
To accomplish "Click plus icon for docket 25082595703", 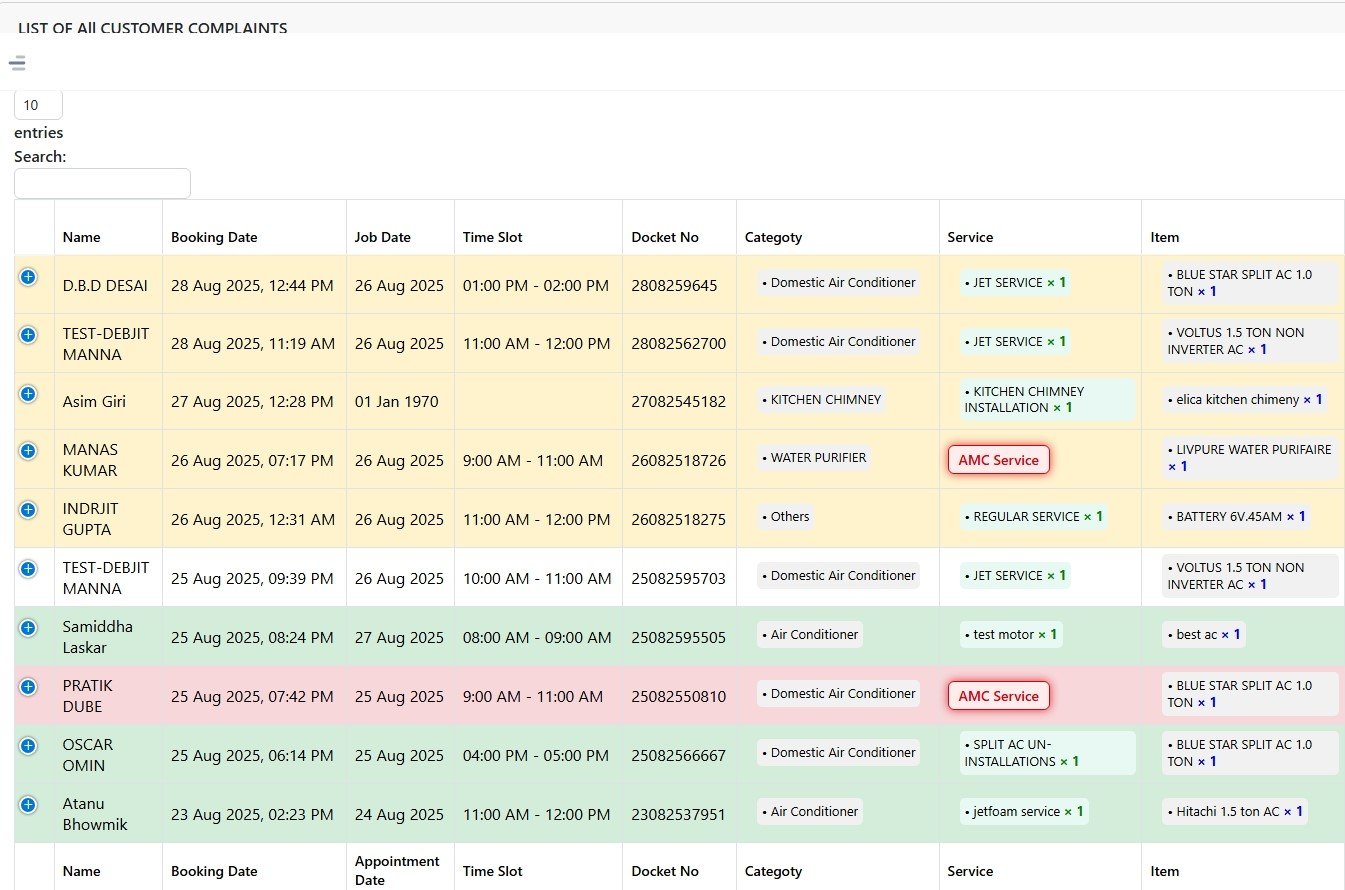I will click(28, 569).
